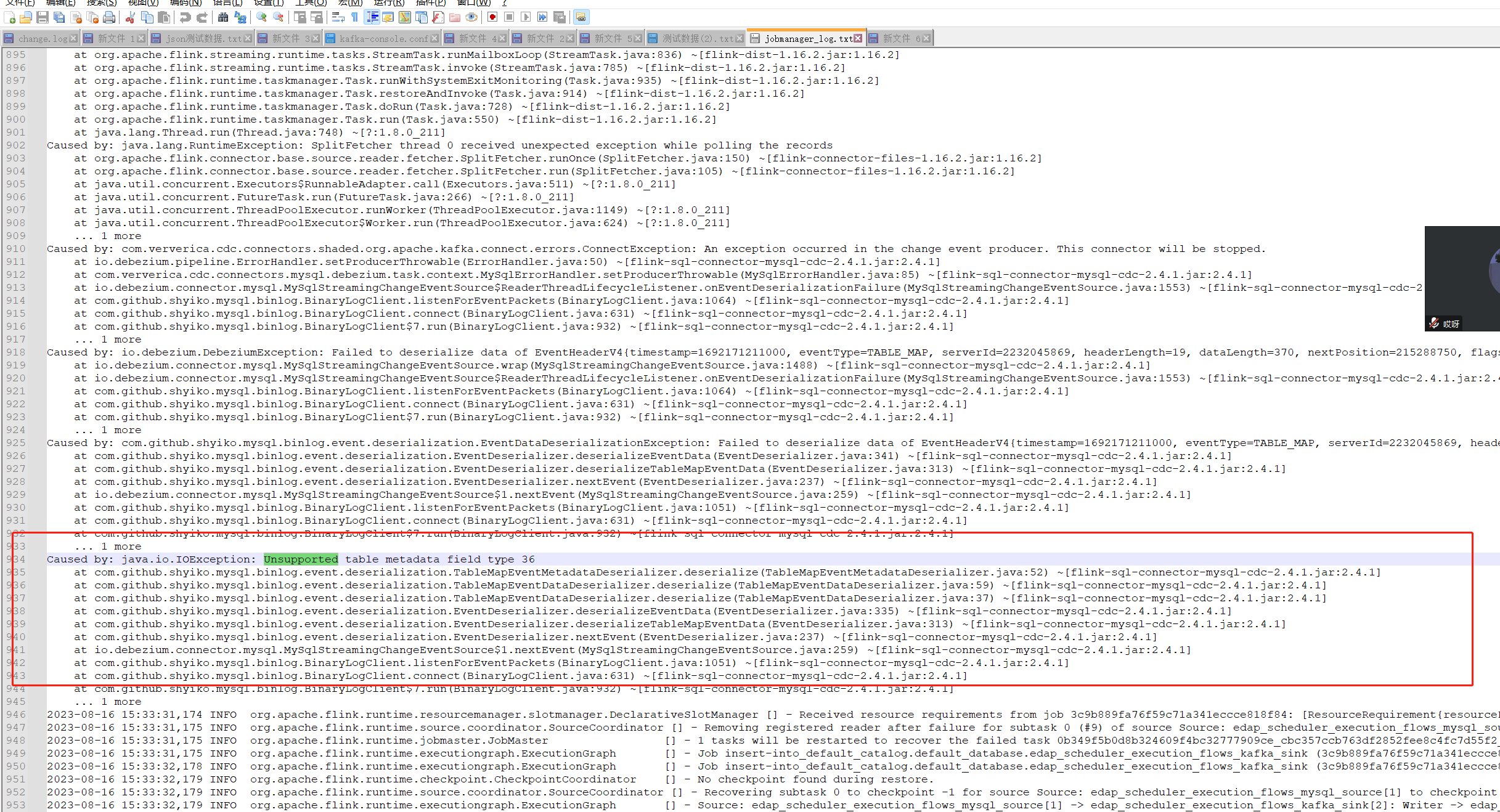Click the floating video thumbnail overlay
Viewport: 1500px width, 812px height.
coord(1462,278)
